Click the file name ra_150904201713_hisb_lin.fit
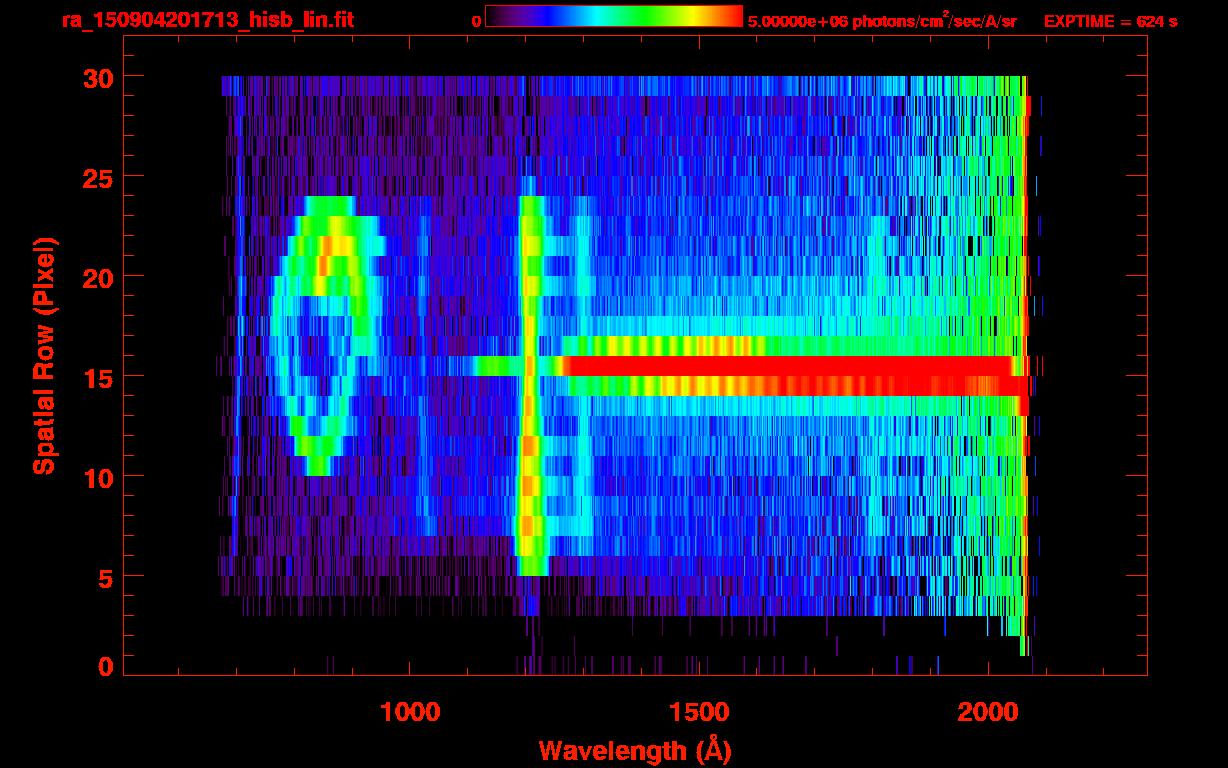The width and height of the screenshot is (1228, 768). pos(207,20)
